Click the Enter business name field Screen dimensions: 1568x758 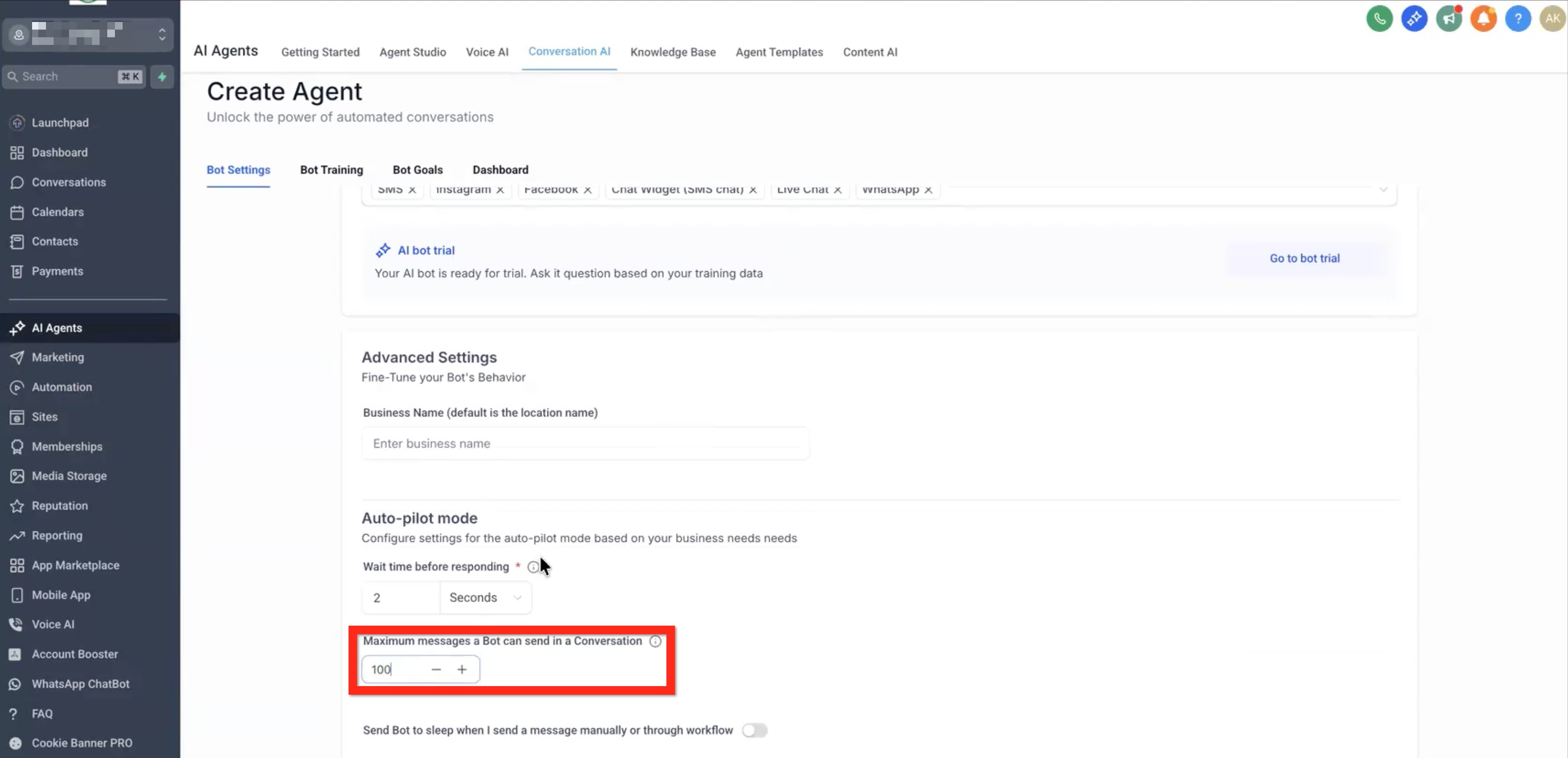[585, 443]
